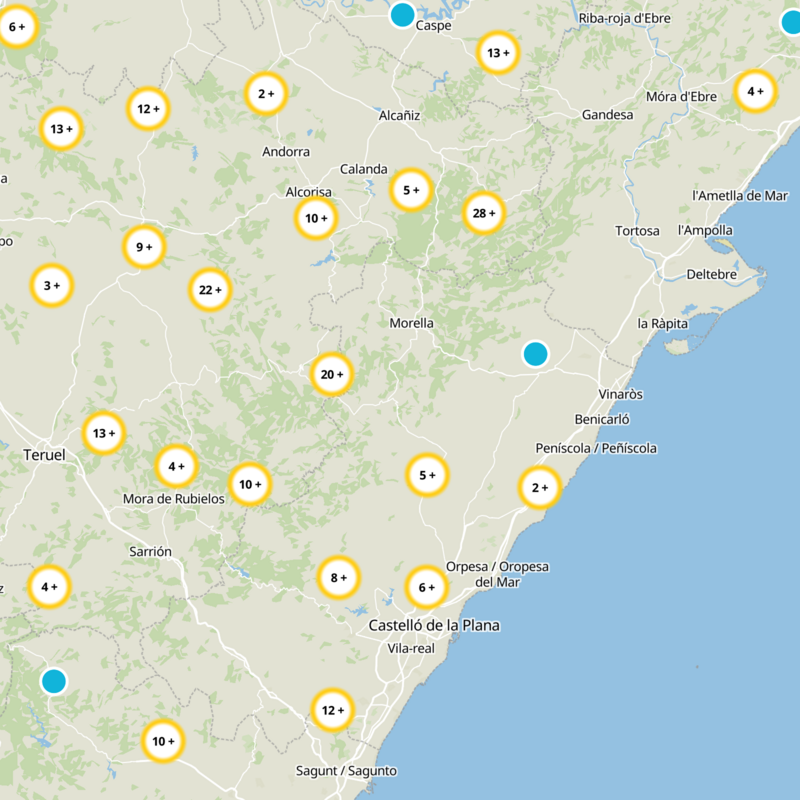The height and width of the screenshot is (800, 800).
Task: Open the 6+ cluster at the top-left corner
Action: (17, 27)
